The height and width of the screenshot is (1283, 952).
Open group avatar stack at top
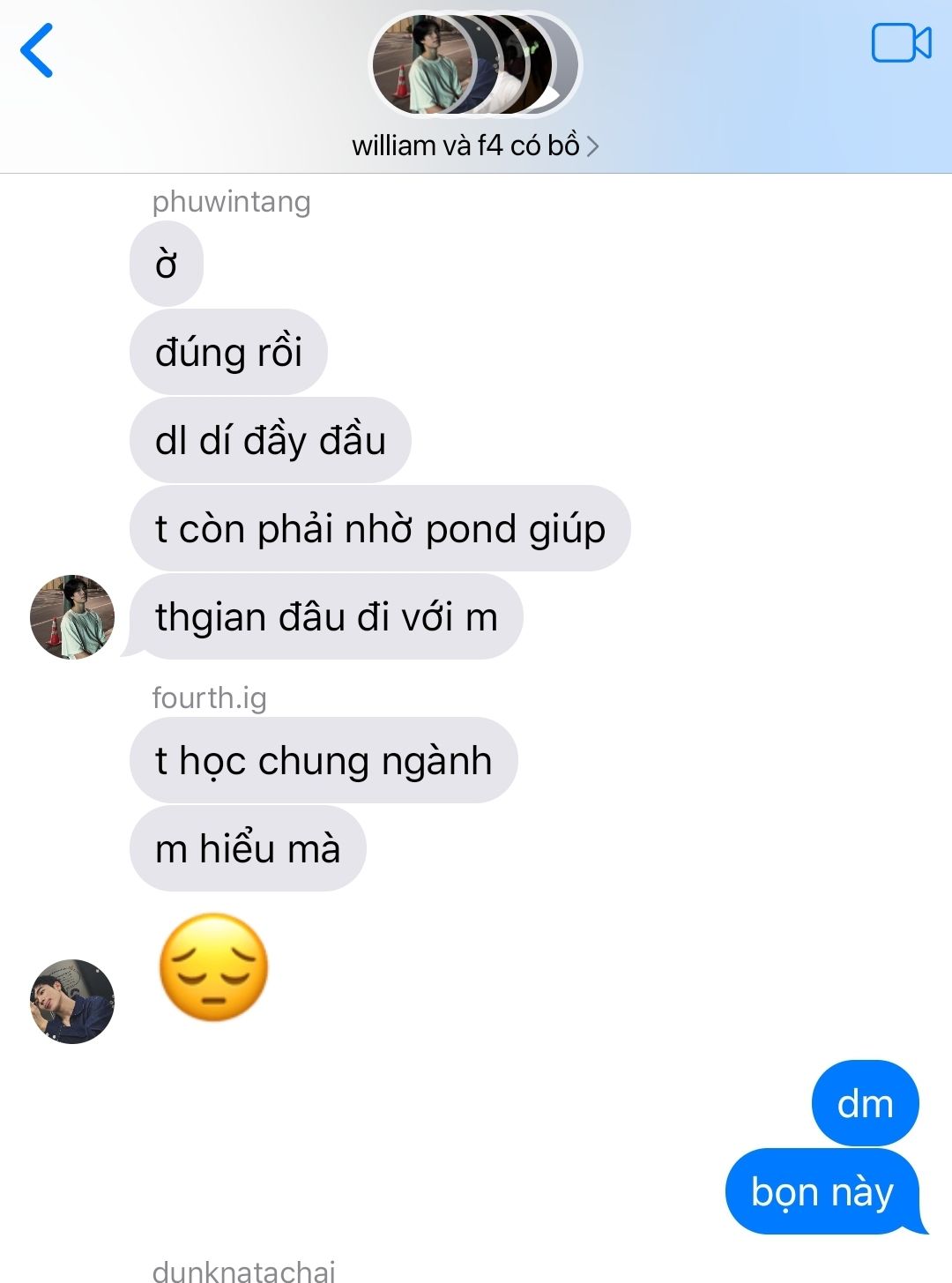click(475, 64)
